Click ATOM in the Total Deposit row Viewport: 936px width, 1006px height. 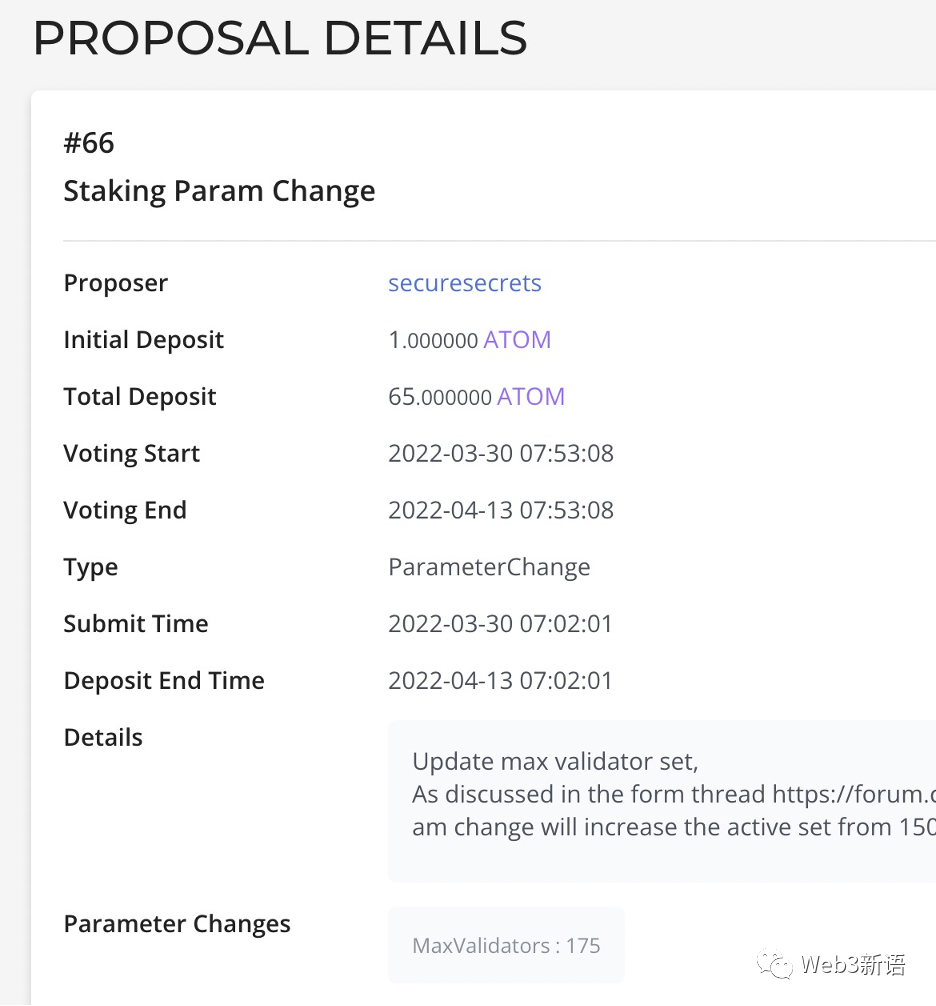530,397
